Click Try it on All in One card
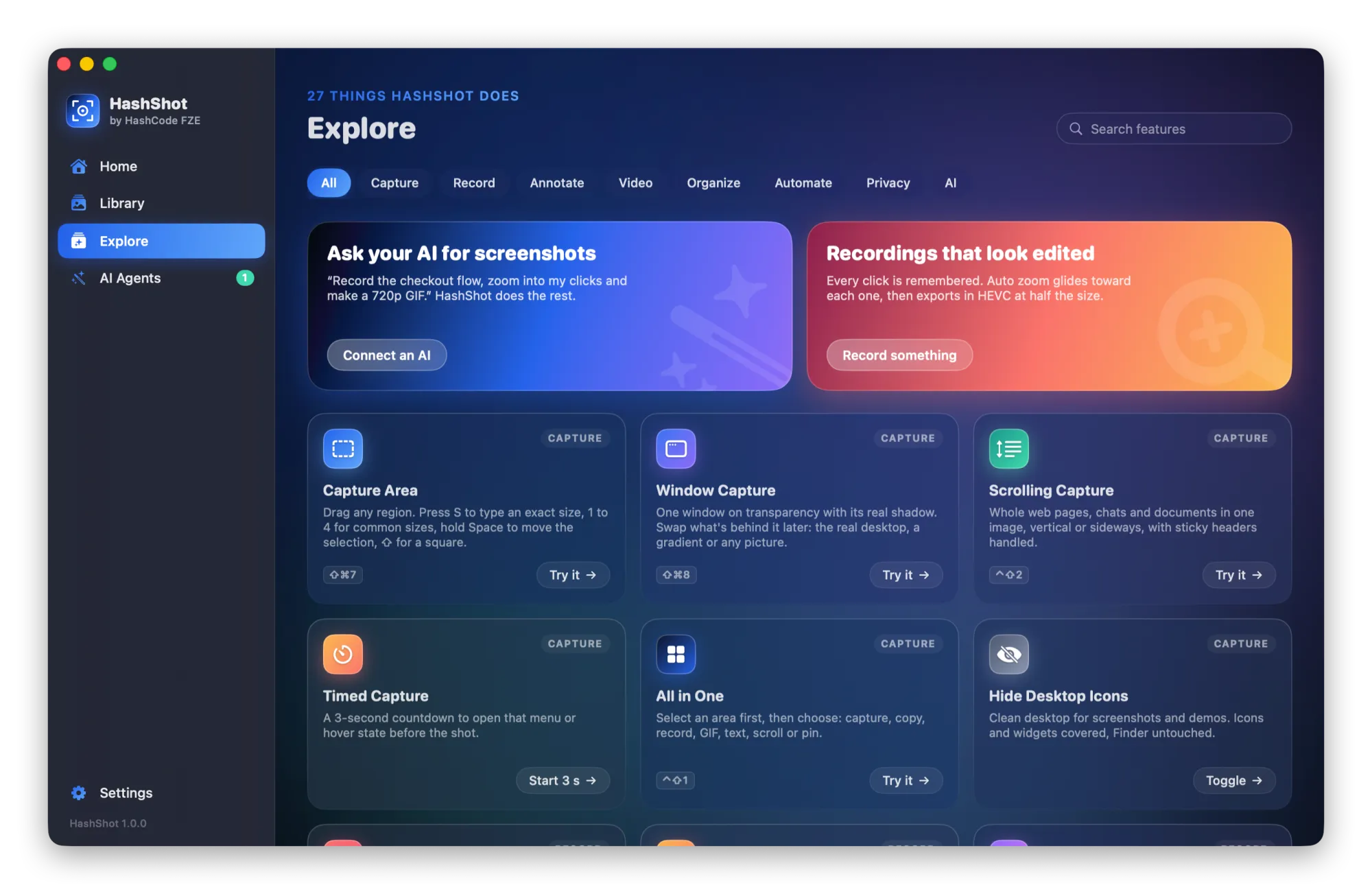The image size is (1372, 894). (x=906, y=780)
